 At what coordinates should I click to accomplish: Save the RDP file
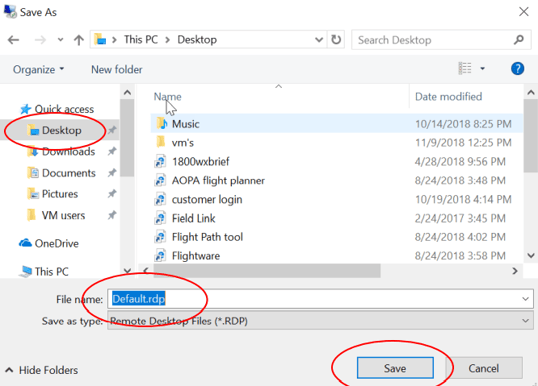(395, 368)
